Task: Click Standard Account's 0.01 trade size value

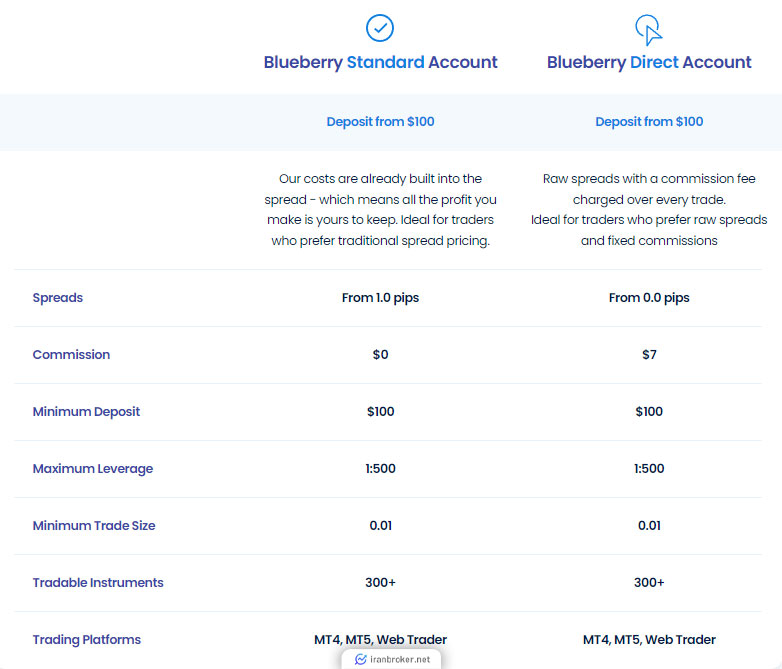Action: [381, 526]
